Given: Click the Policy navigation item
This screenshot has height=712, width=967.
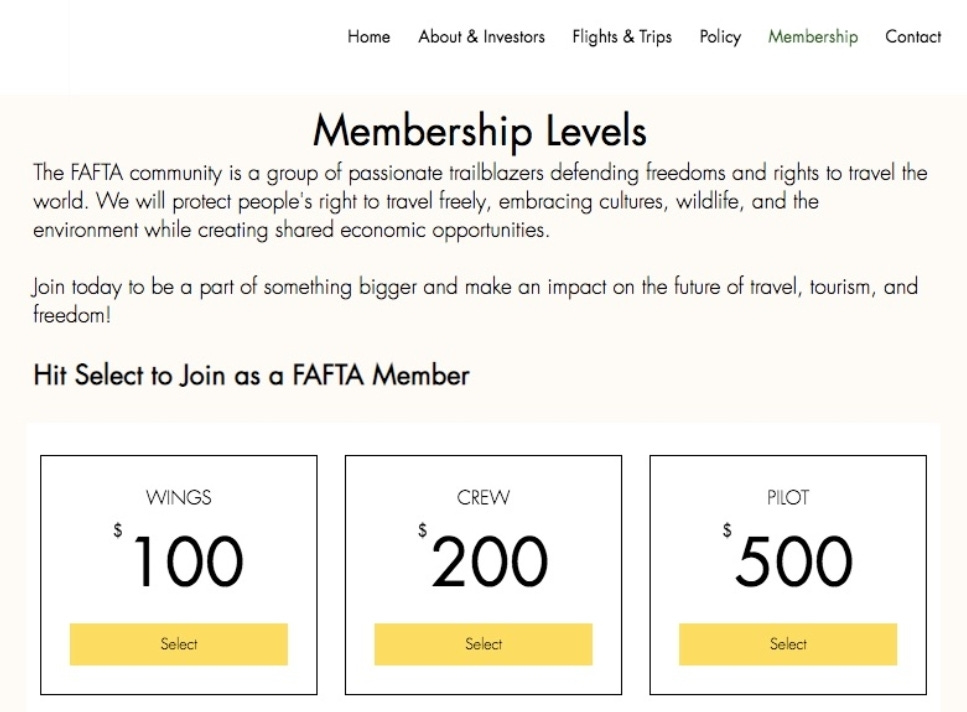Looking at the screenshot, I should pos(720,37).
